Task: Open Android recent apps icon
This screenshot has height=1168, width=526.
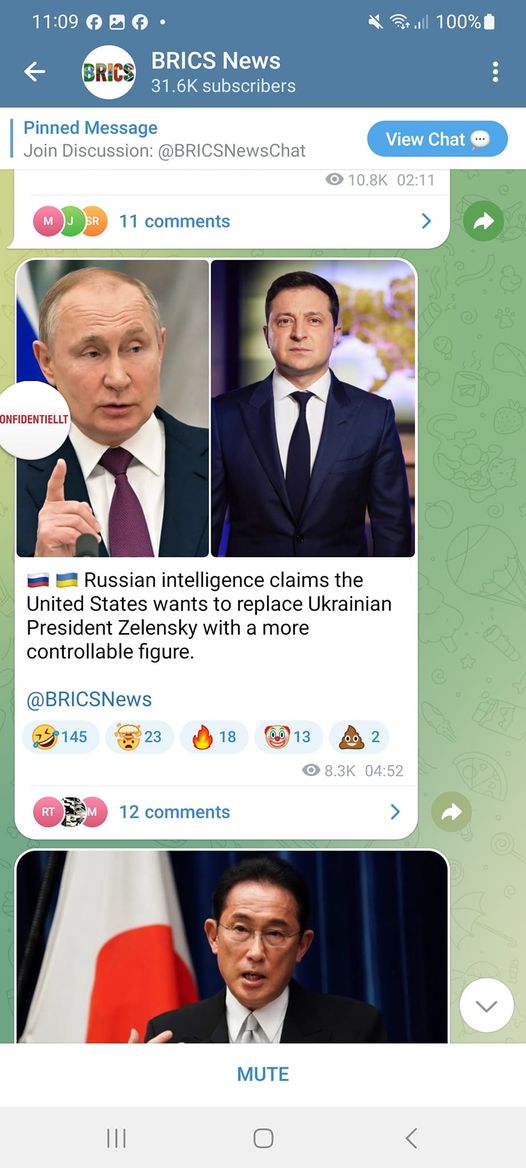Action: 116,1138
